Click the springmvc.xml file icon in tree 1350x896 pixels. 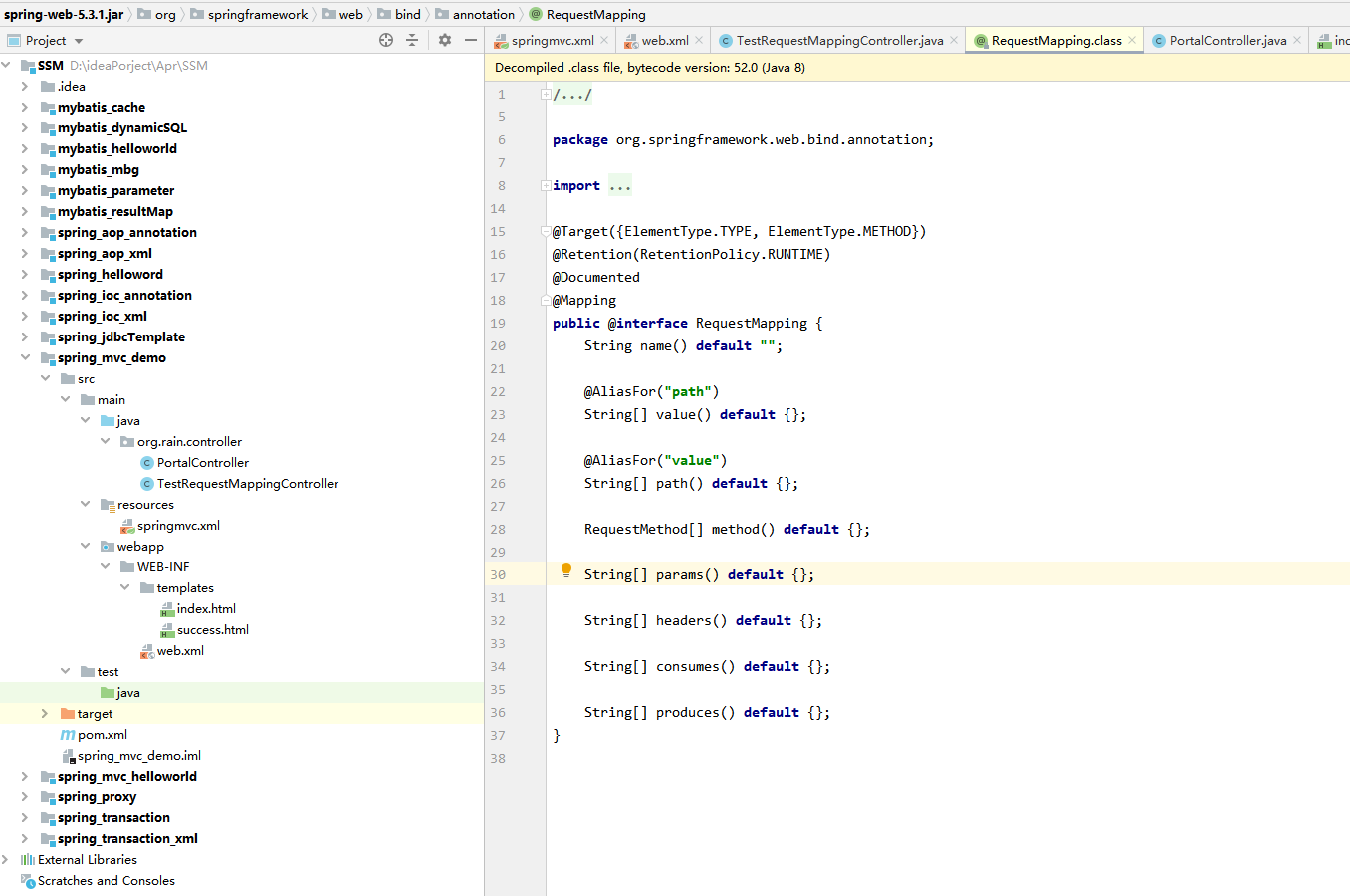tap(127, 526)
